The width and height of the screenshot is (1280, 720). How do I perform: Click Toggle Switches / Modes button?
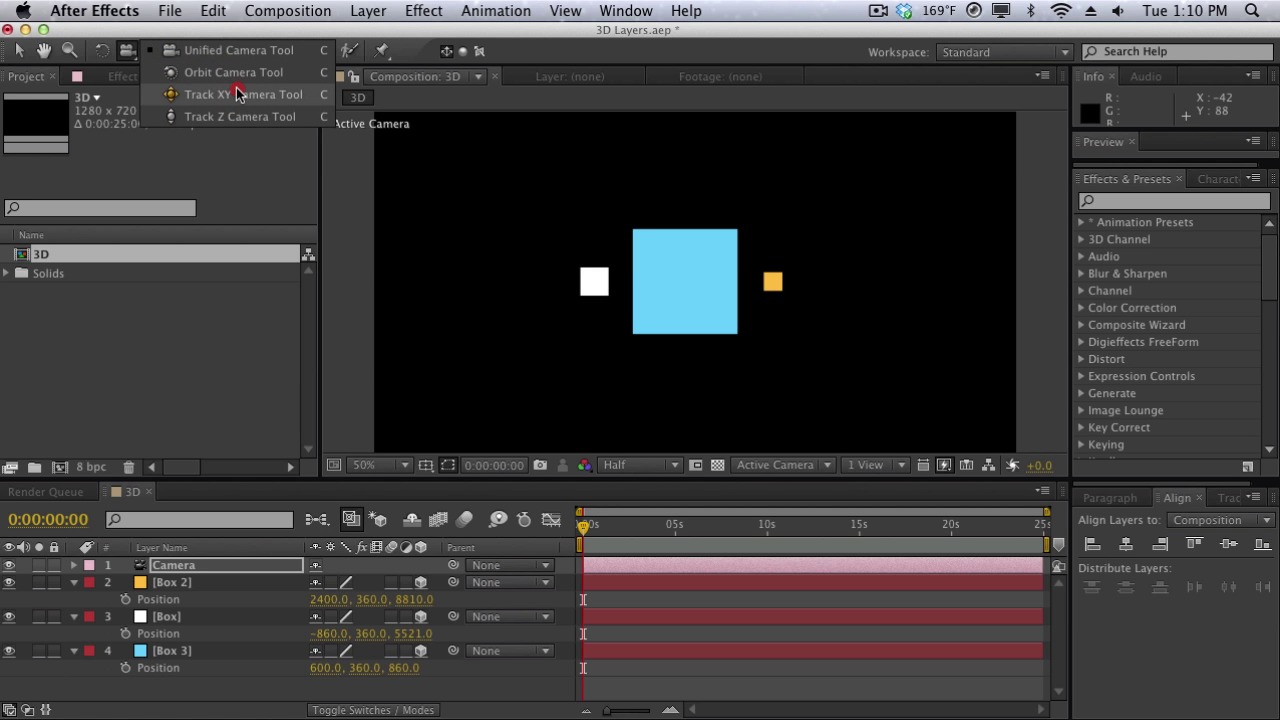click(373, 710)
